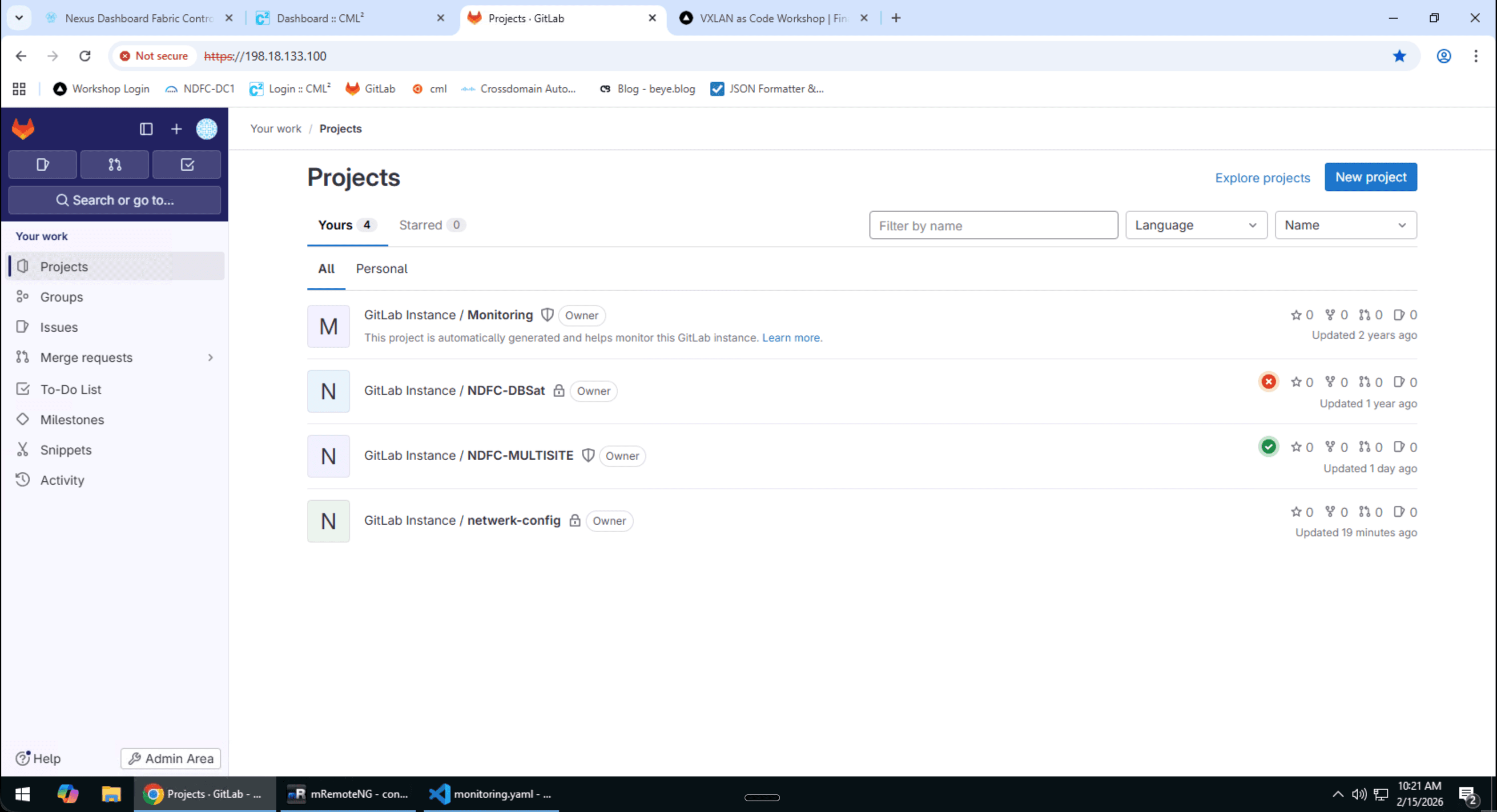Click the New project button
The image size is (1497, 812).
tap(1370, 177)
